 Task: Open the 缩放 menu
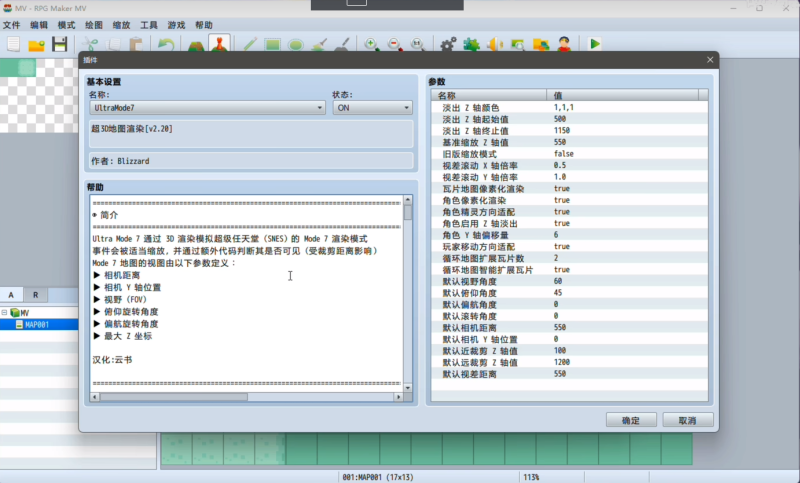tap(121, 25)
